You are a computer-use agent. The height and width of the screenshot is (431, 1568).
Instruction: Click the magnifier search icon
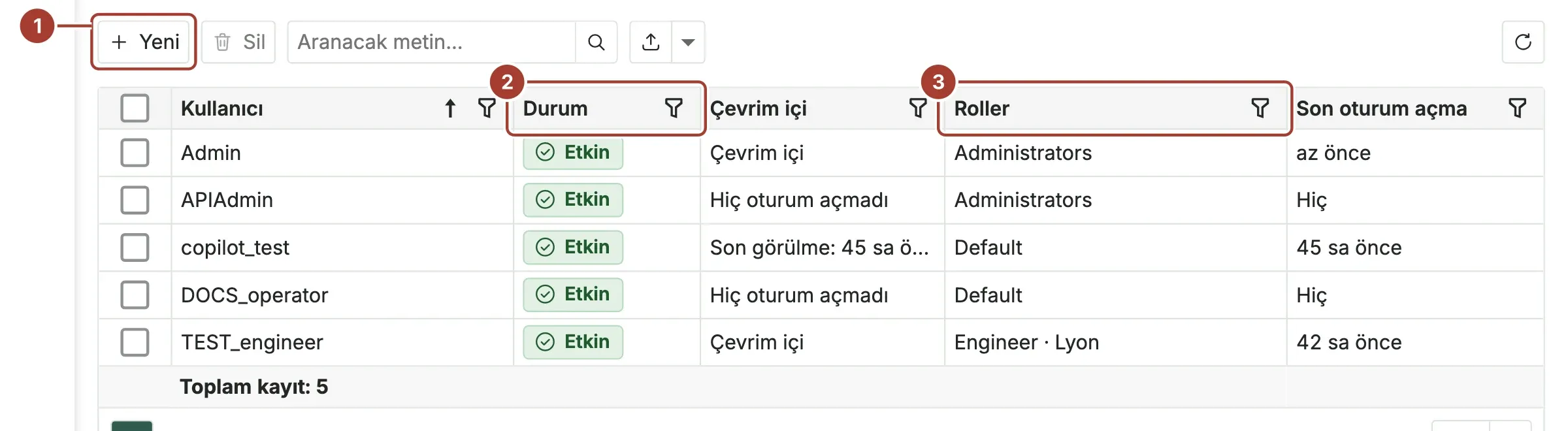point(596,42)
